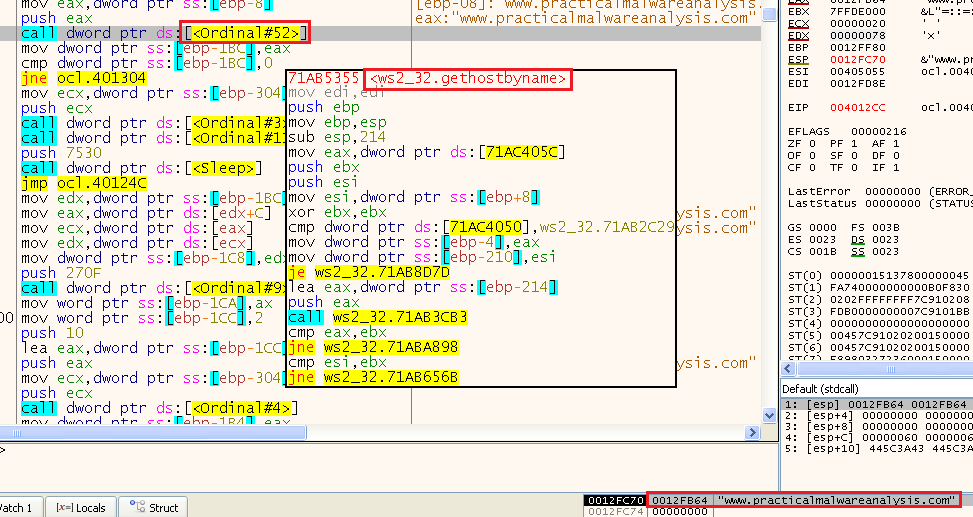Click registers panel scroll-left arrow
973x517 pixels.
[788, 369]
